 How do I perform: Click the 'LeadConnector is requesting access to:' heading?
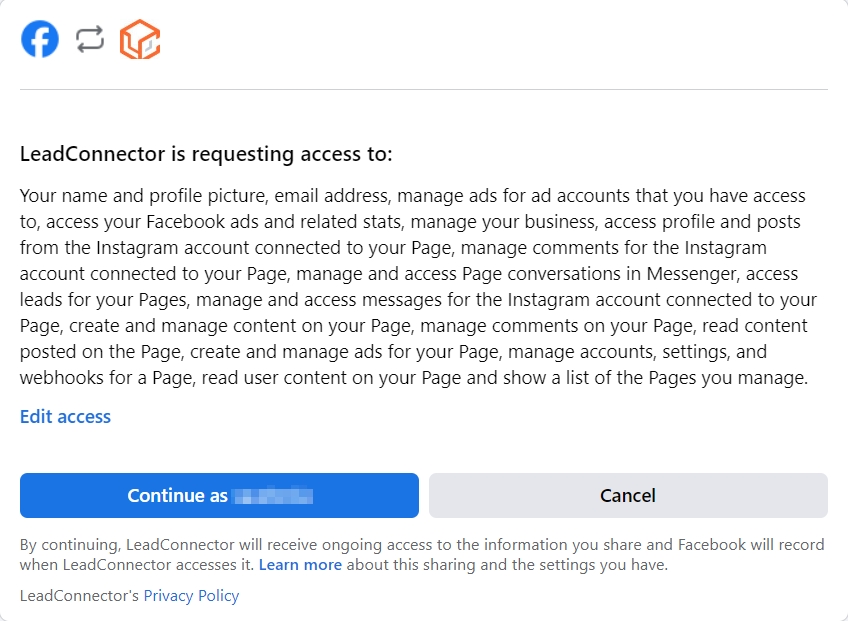pos(206,155)
